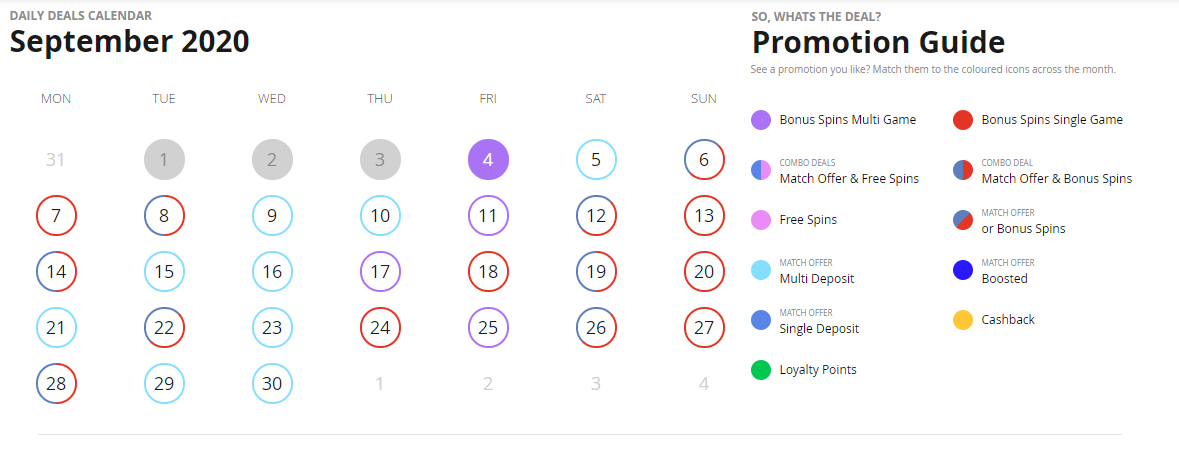Open the deal for September 11
1179x453 pixels.
tap(488, 216)
